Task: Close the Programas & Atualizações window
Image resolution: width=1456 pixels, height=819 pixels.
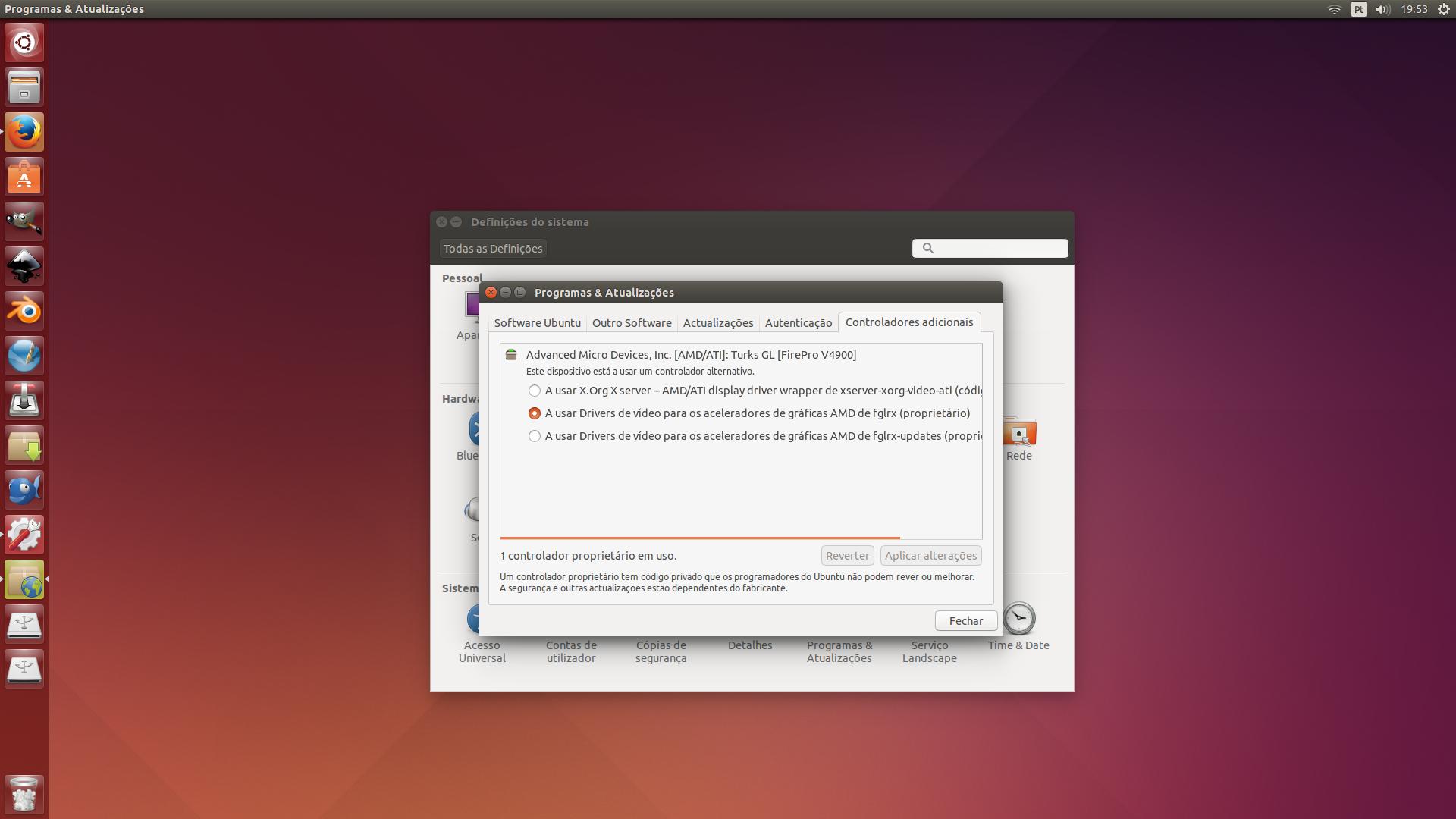Action: (491, 293)
